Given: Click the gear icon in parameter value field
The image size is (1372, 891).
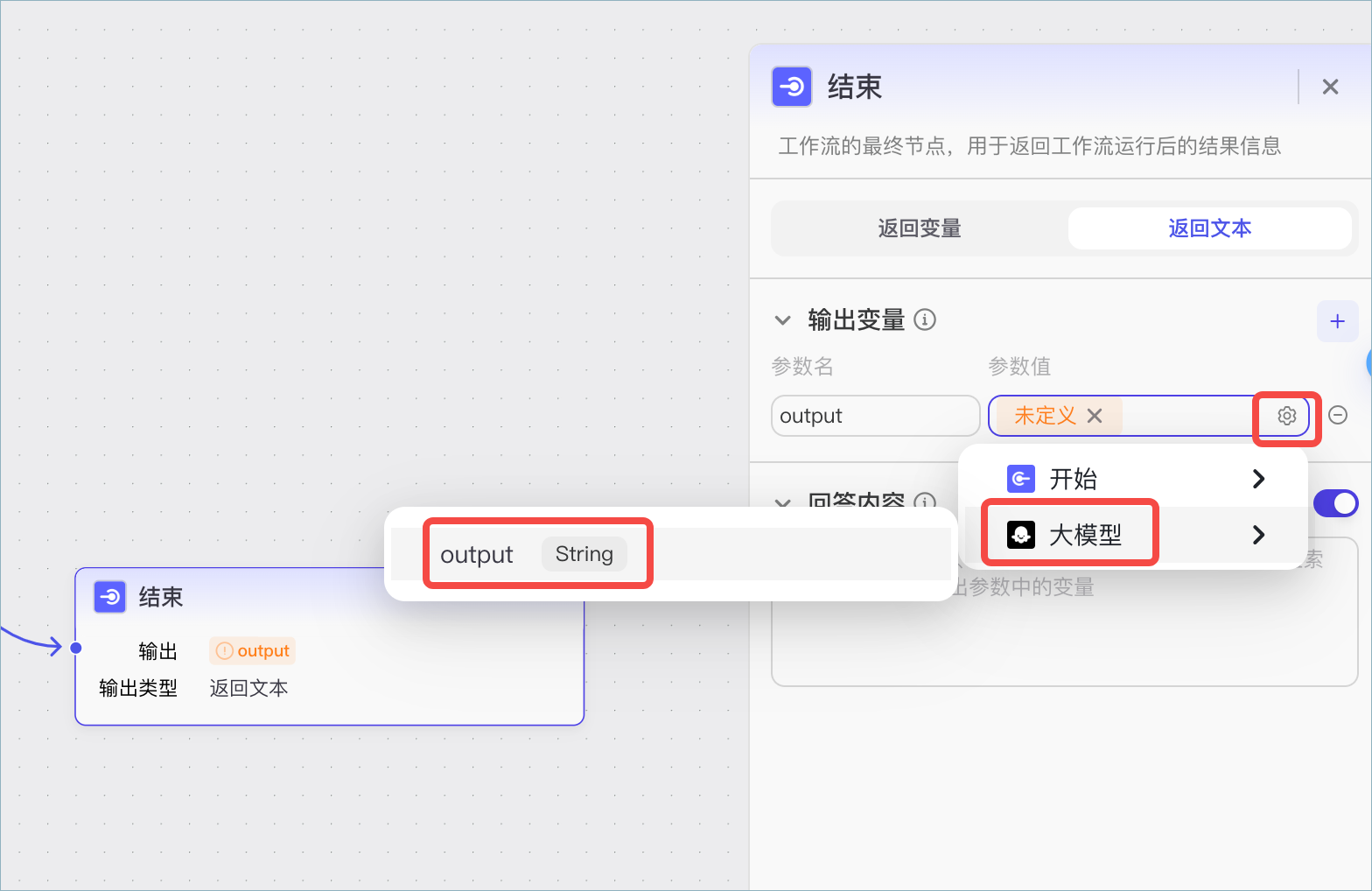Looking at the screenshot, I should 1286,416.
